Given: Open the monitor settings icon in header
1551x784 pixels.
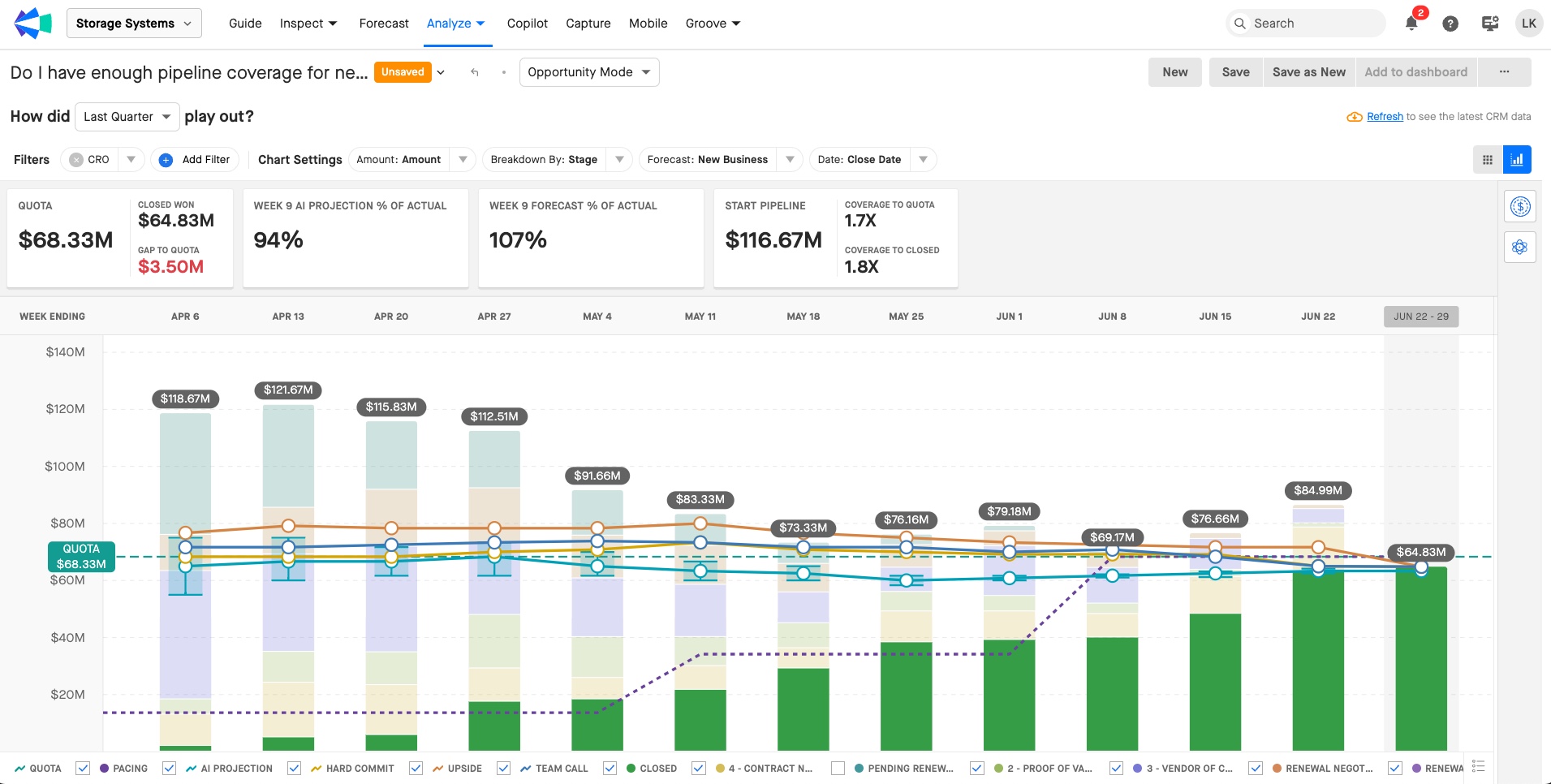Looking at the screenshot, I should pyautogui.click(x=1490, y=24).
